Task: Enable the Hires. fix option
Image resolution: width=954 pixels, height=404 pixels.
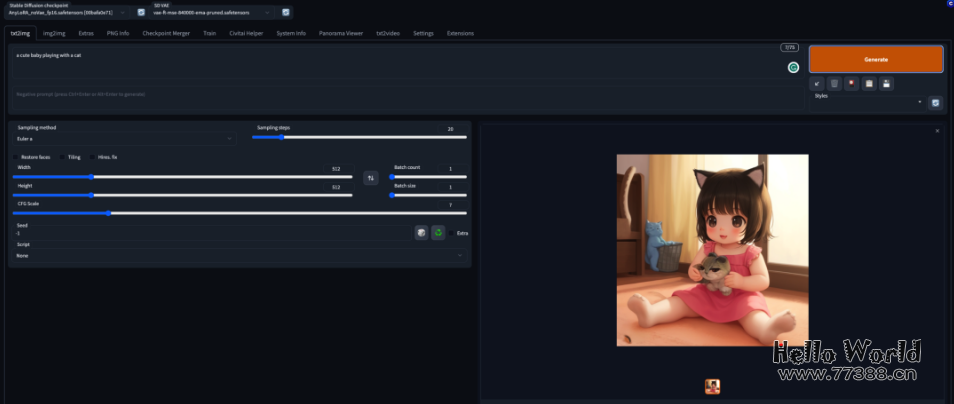Action: [x=92, y=157]
